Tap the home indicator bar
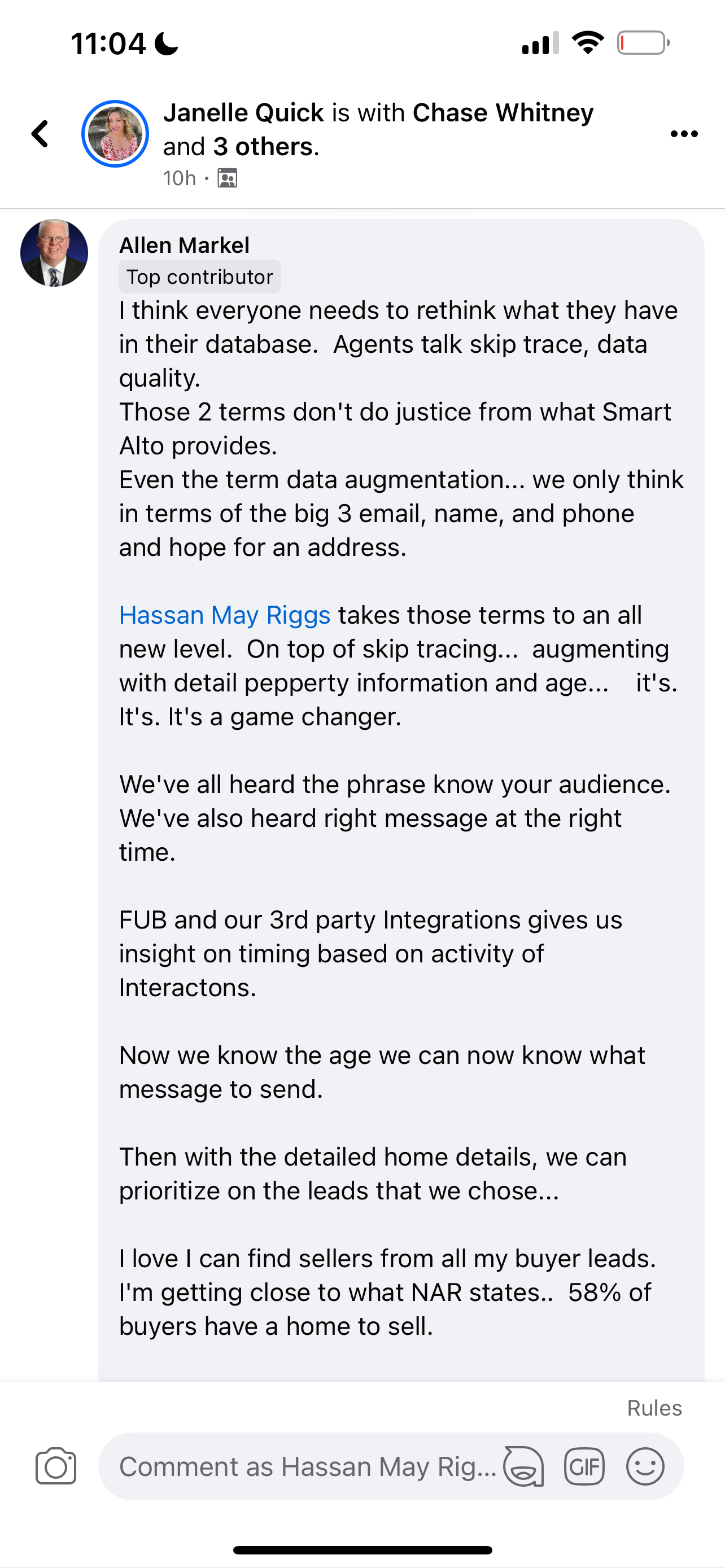The image size is (725, 1568). pyautogui.click(x=362, y=1550)
